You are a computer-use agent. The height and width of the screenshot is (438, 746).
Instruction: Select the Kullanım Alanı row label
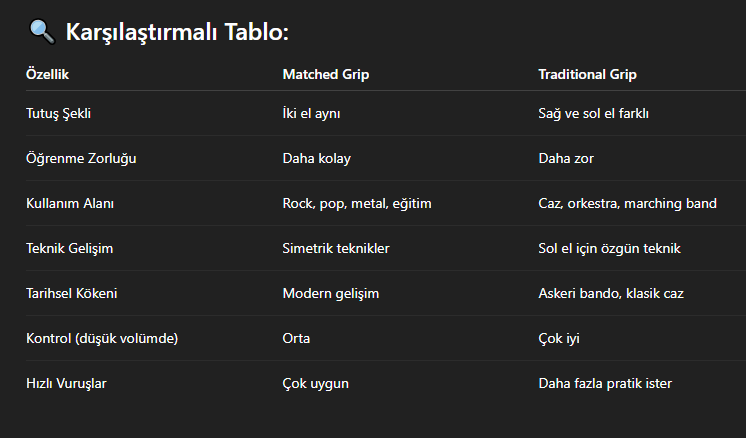(x=69, y=203)
